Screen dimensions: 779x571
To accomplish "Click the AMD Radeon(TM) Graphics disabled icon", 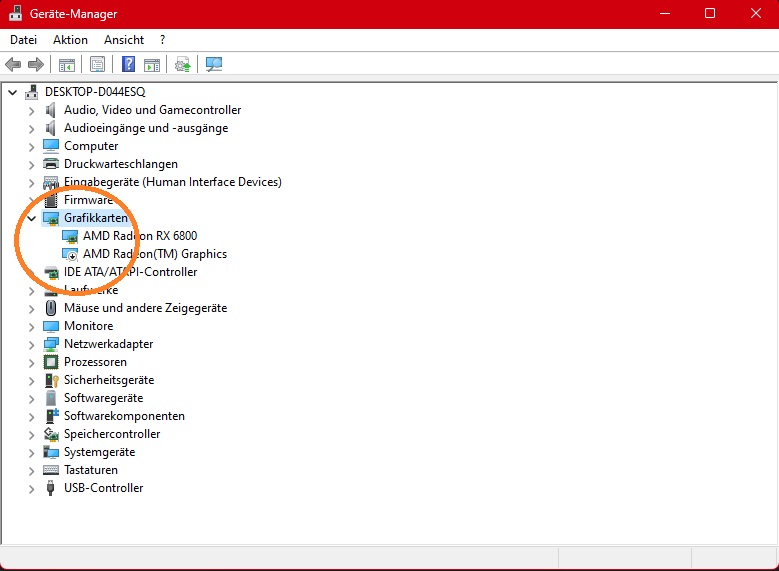I will 70,254.
